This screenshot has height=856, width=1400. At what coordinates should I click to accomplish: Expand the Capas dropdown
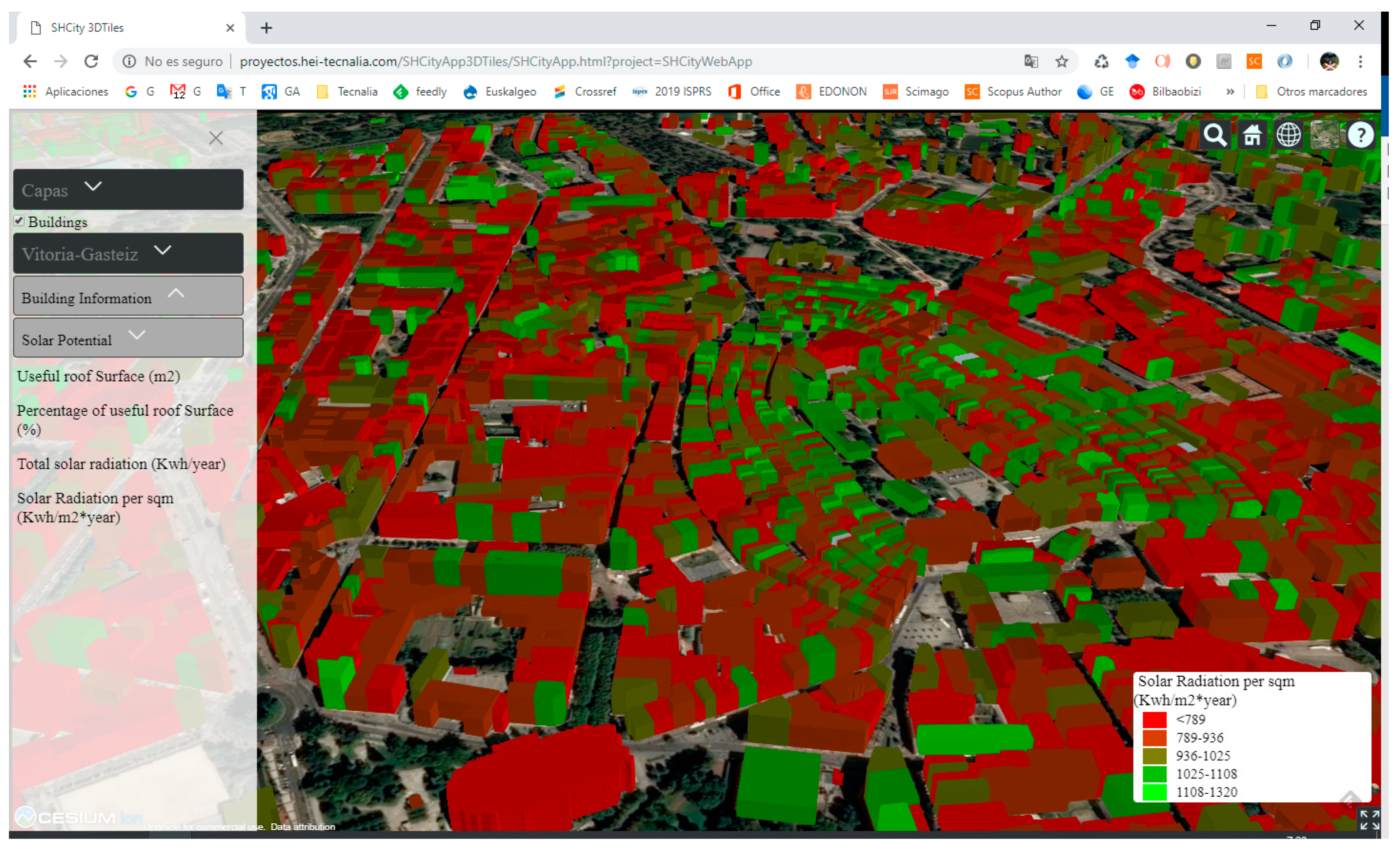coord(128,189)
